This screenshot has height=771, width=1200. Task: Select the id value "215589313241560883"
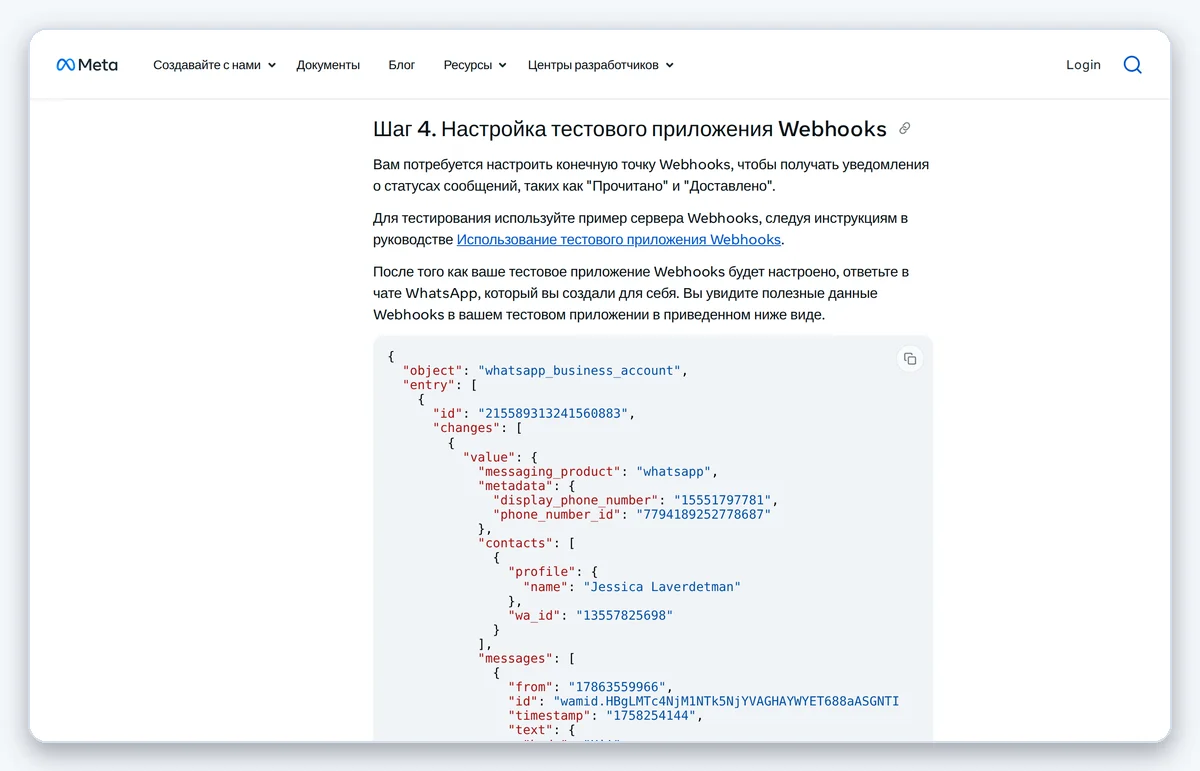pos(555,413)
